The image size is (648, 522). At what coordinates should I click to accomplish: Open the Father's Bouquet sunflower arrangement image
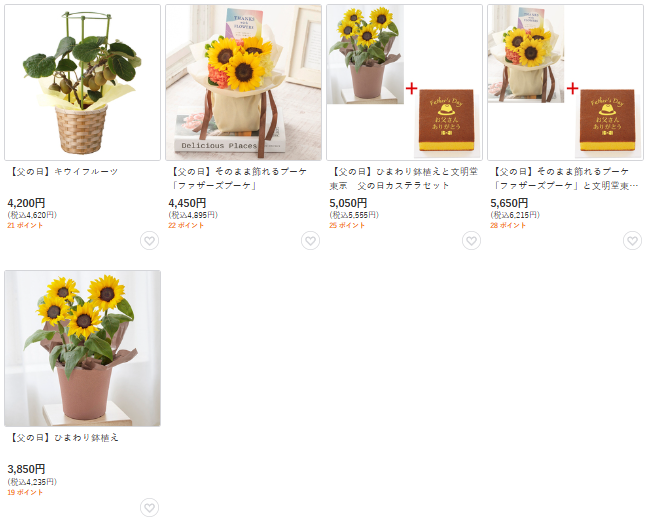[243, 82]
